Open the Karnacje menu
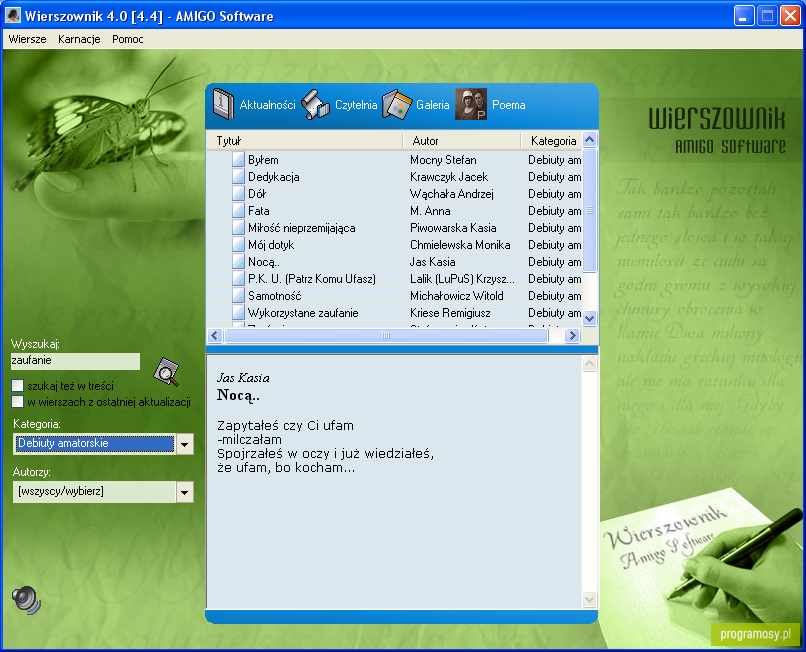806x652 pixels. pos(79,39)
